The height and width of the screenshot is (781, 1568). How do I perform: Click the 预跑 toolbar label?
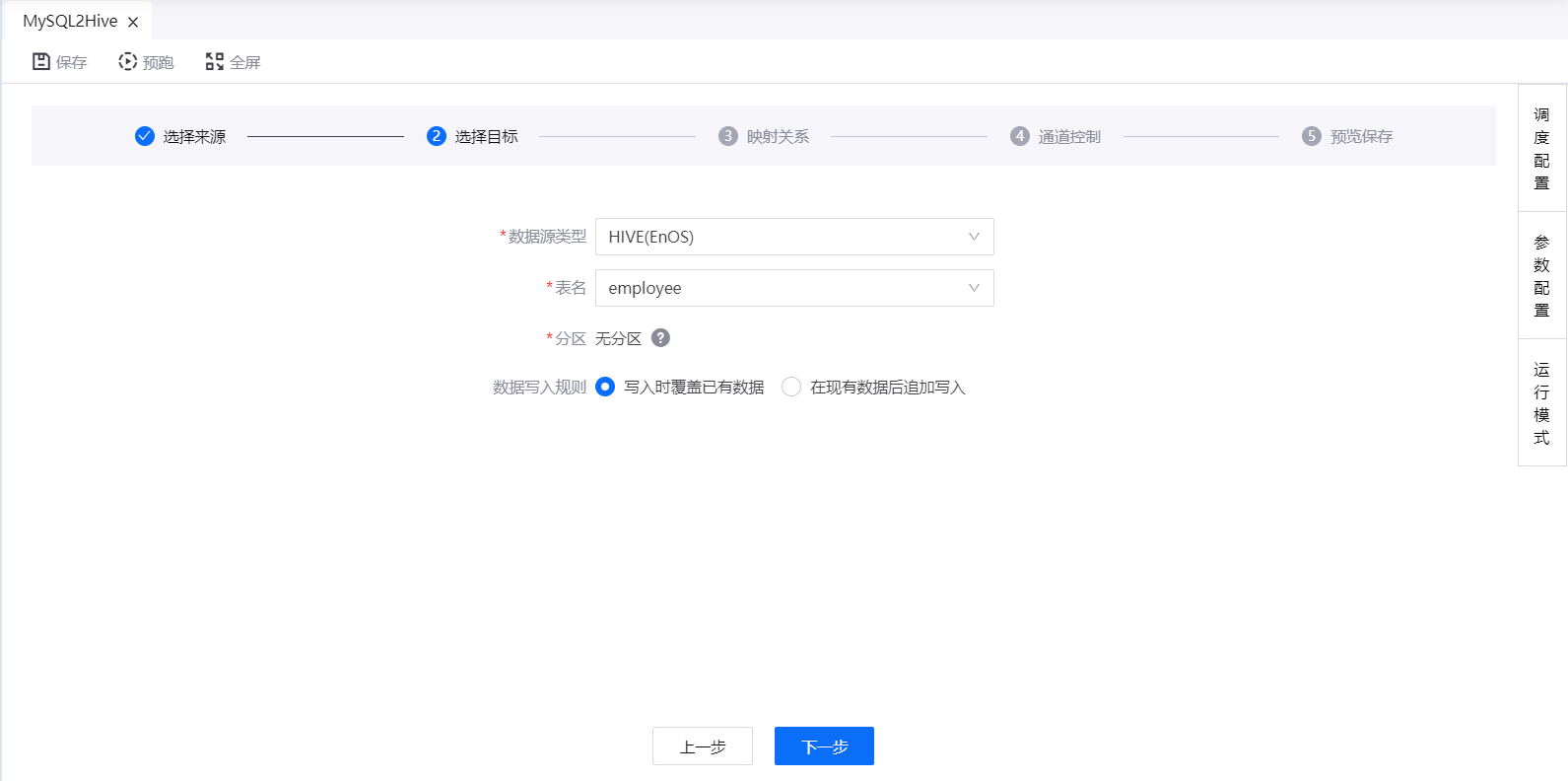(159, 62)
